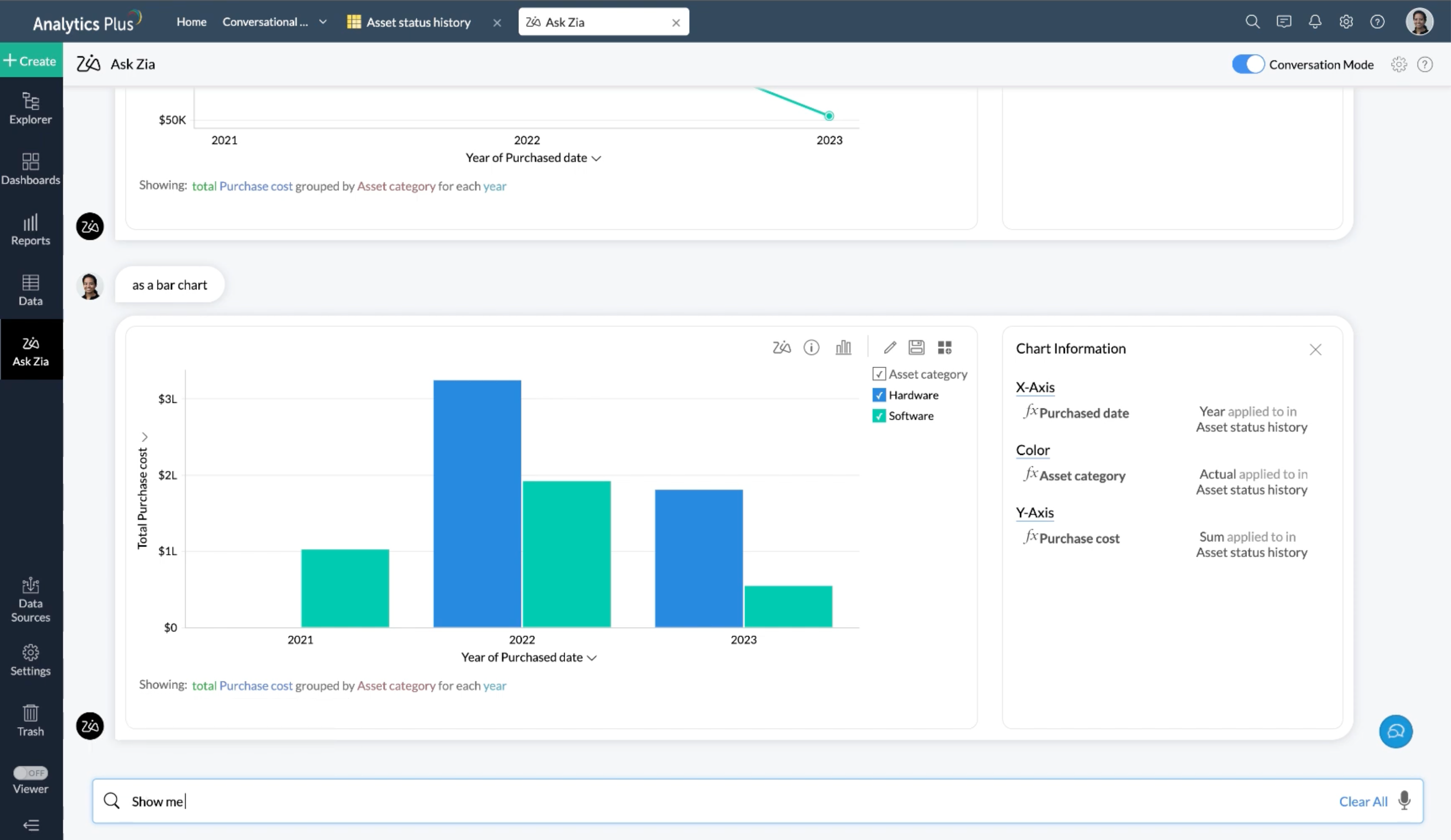Click the pencil edit chart icon

pos(890,348)
